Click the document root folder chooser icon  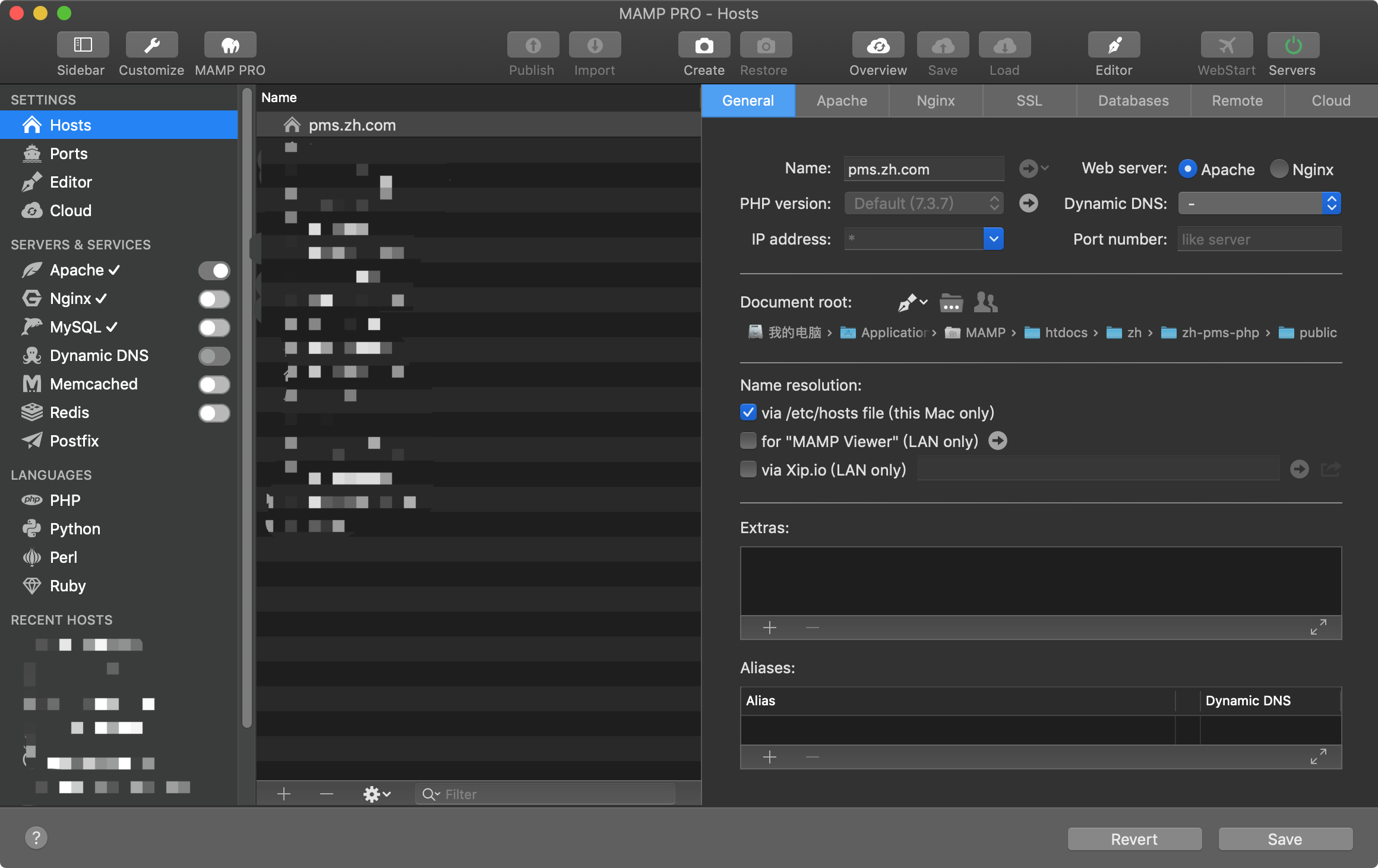[x=950, y=303]
